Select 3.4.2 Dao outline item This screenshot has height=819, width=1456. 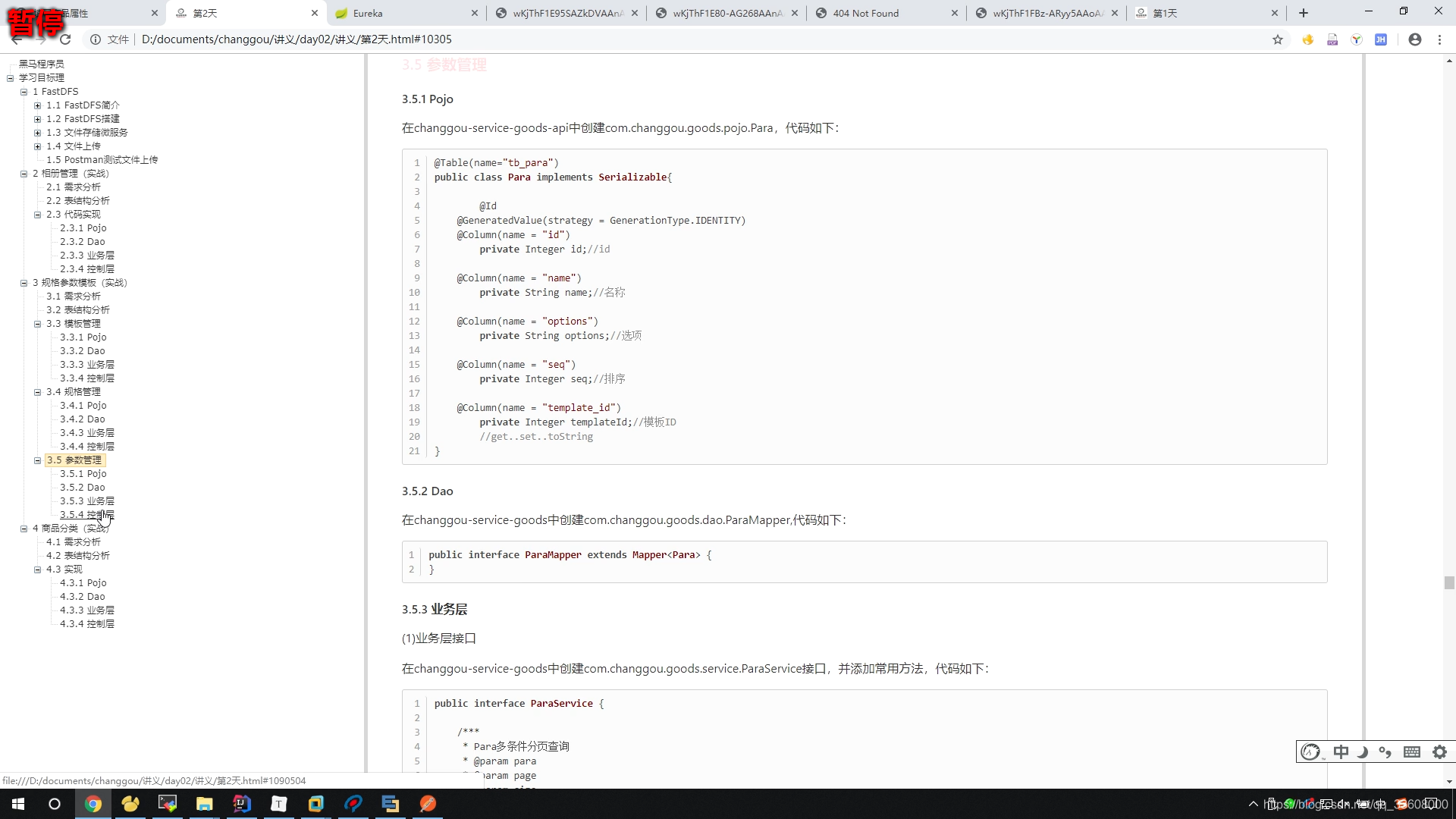tap(83, 419)
